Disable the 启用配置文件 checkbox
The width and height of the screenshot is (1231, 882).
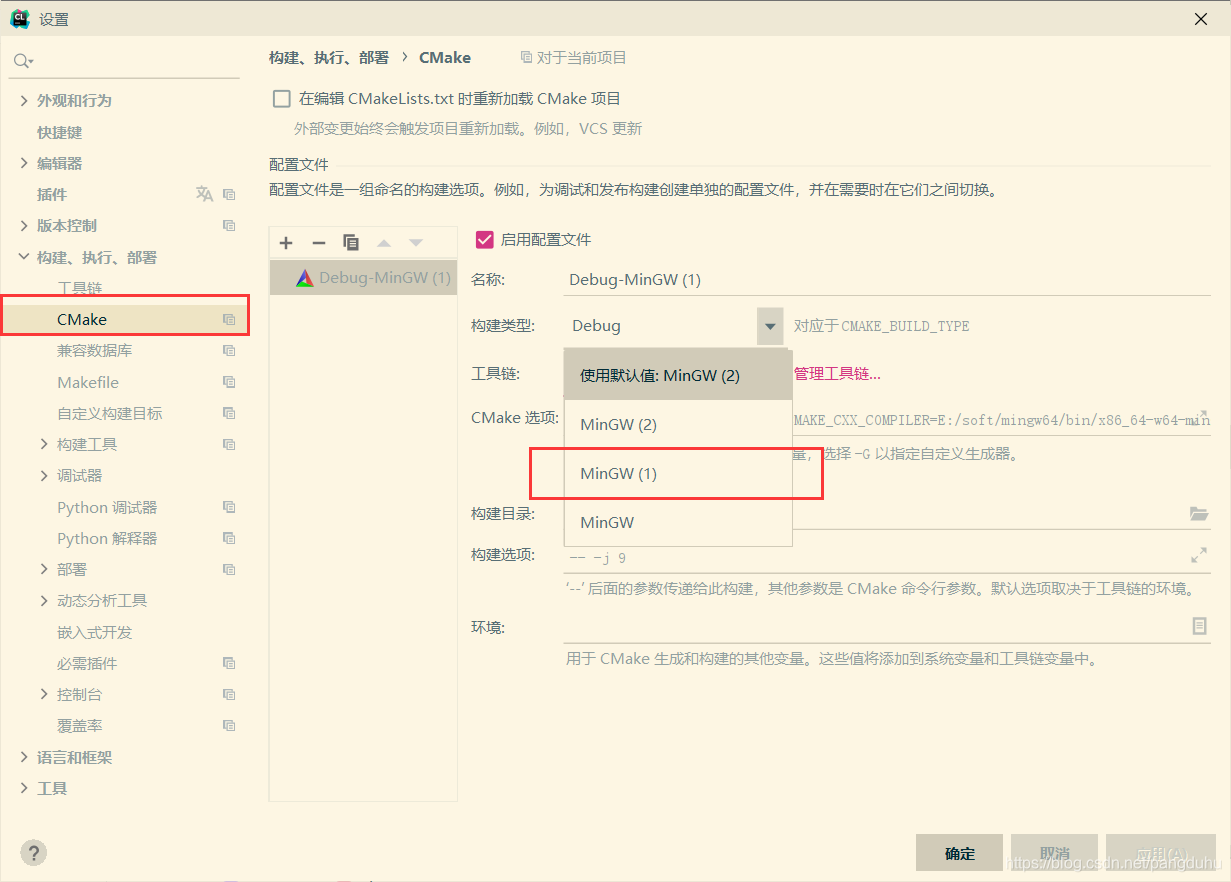[x=484, y=239]
